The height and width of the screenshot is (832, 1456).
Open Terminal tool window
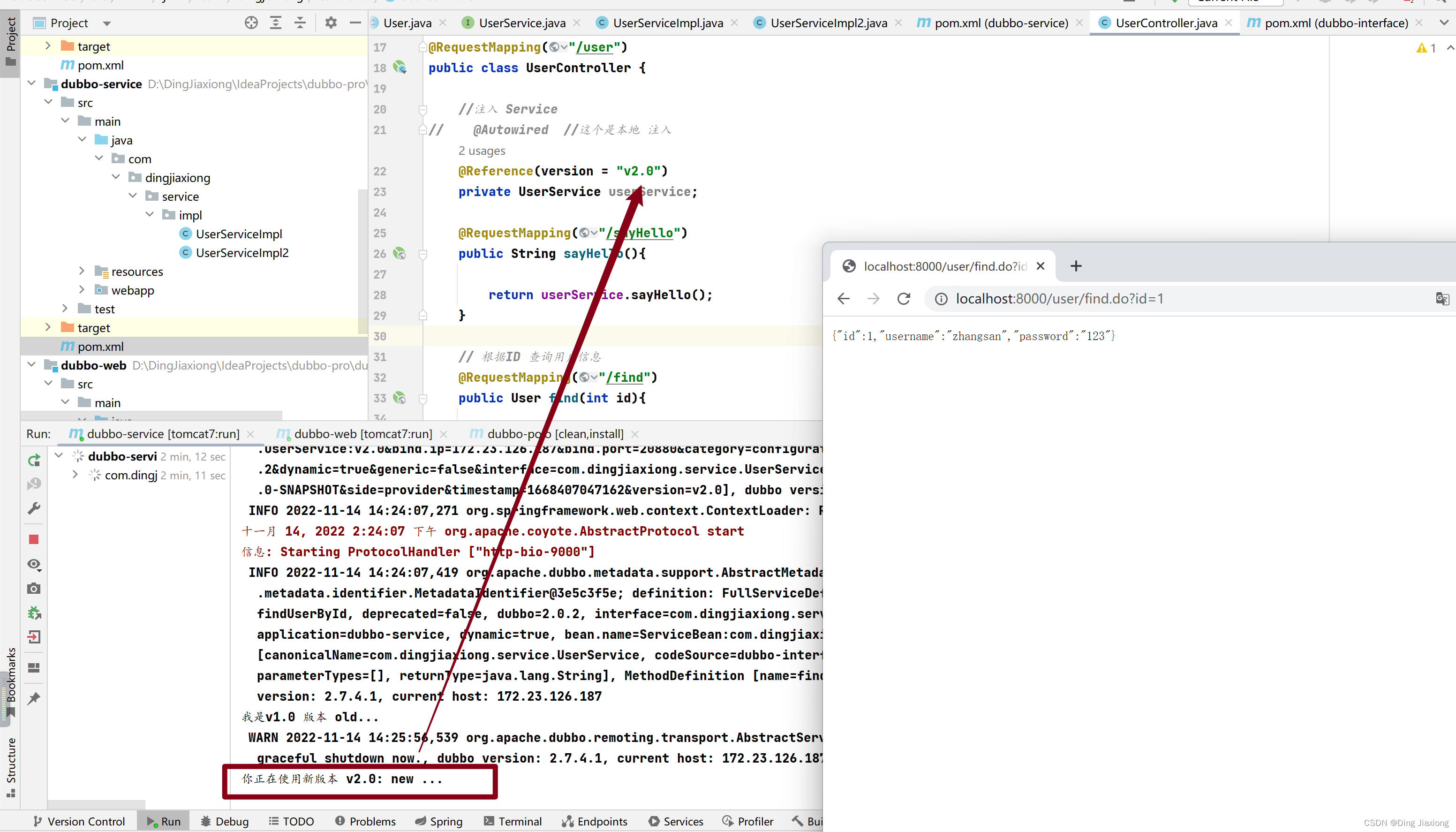coord(513,821)
